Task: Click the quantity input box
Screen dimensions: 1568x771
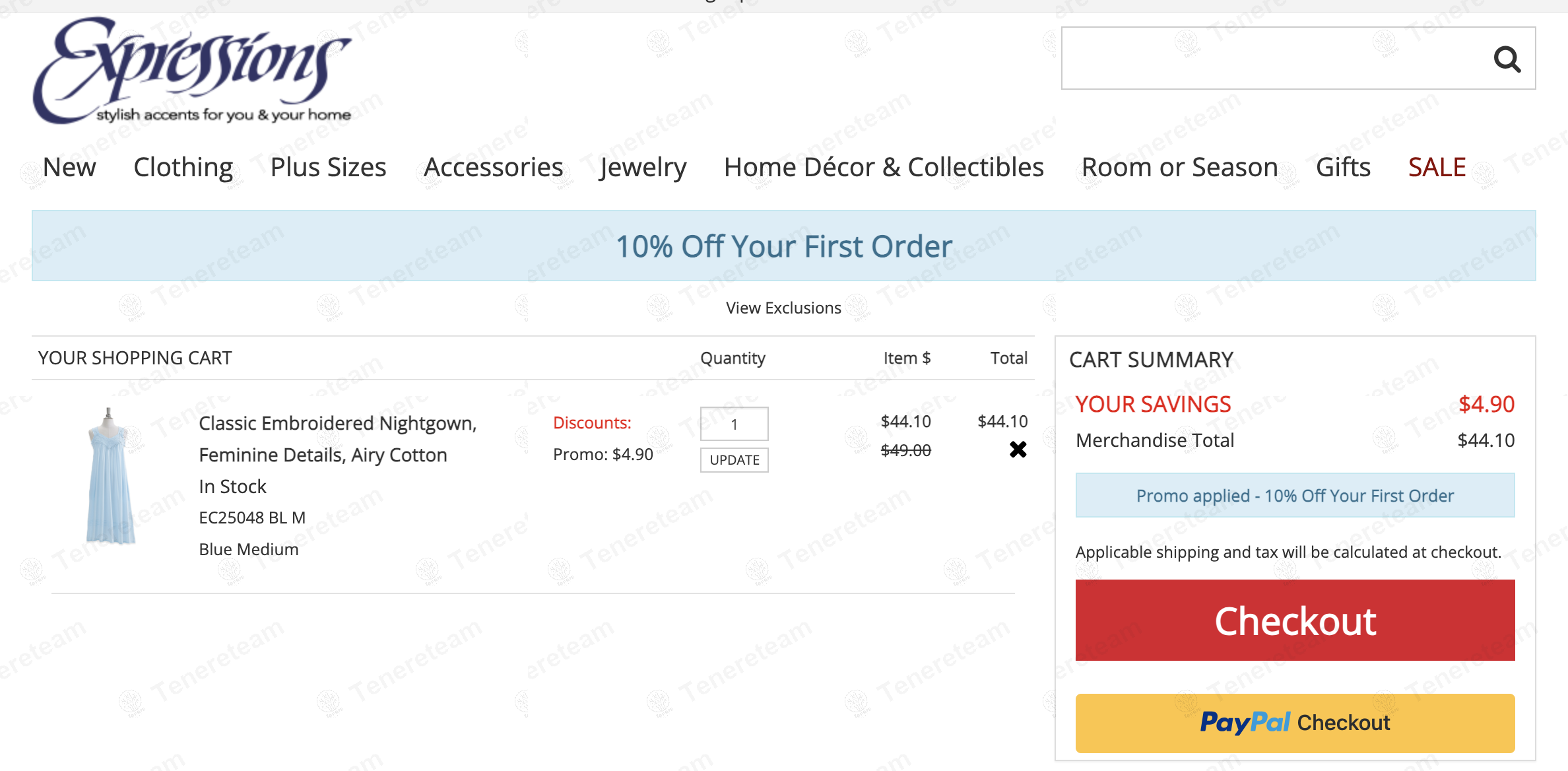Action: [734, 424]
